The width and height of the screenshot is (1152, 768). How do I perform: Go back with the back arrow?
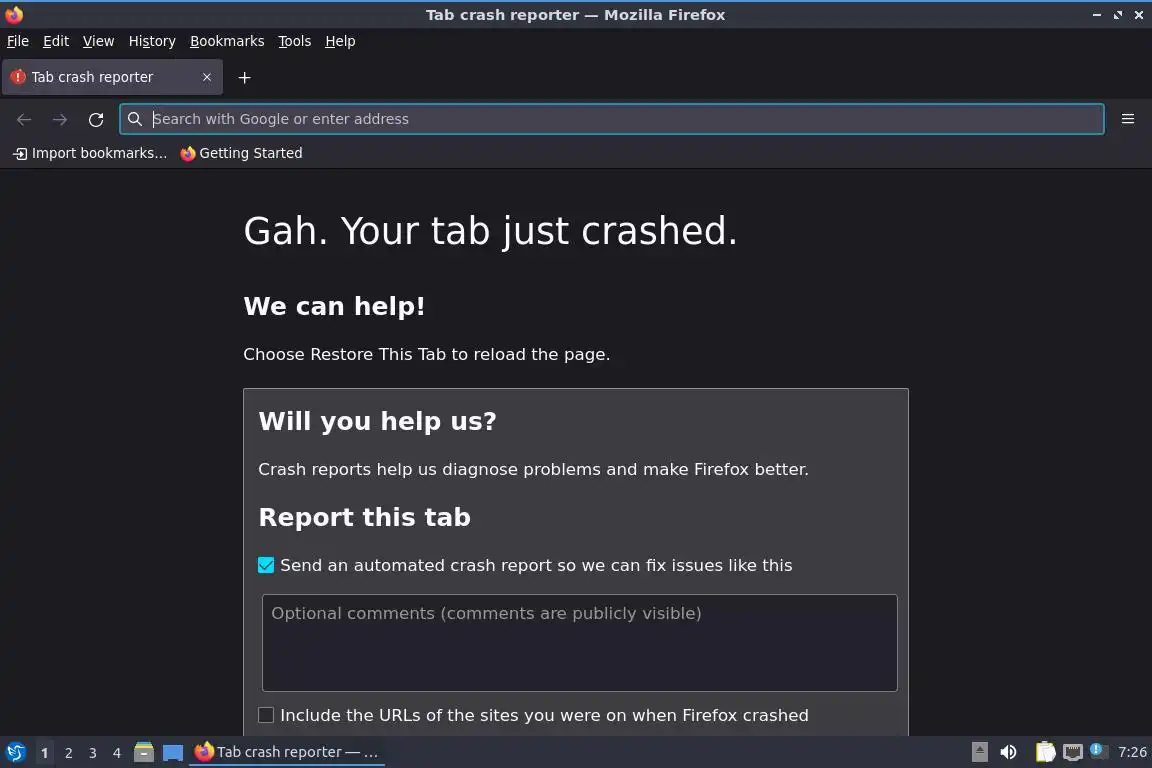tap(24, 119)
